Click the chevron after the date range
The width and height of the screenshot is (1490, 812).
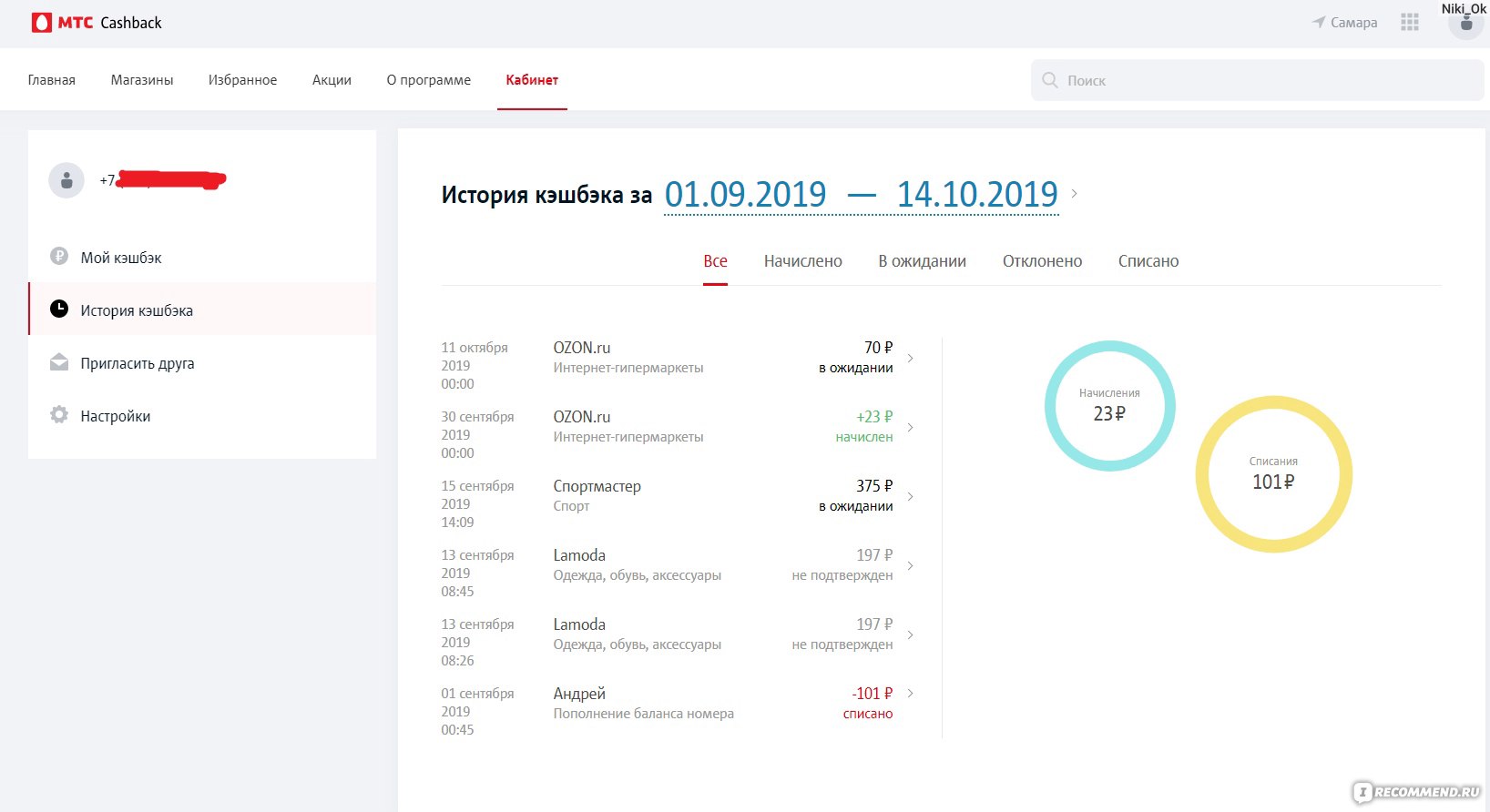[x=1075, y=193]
